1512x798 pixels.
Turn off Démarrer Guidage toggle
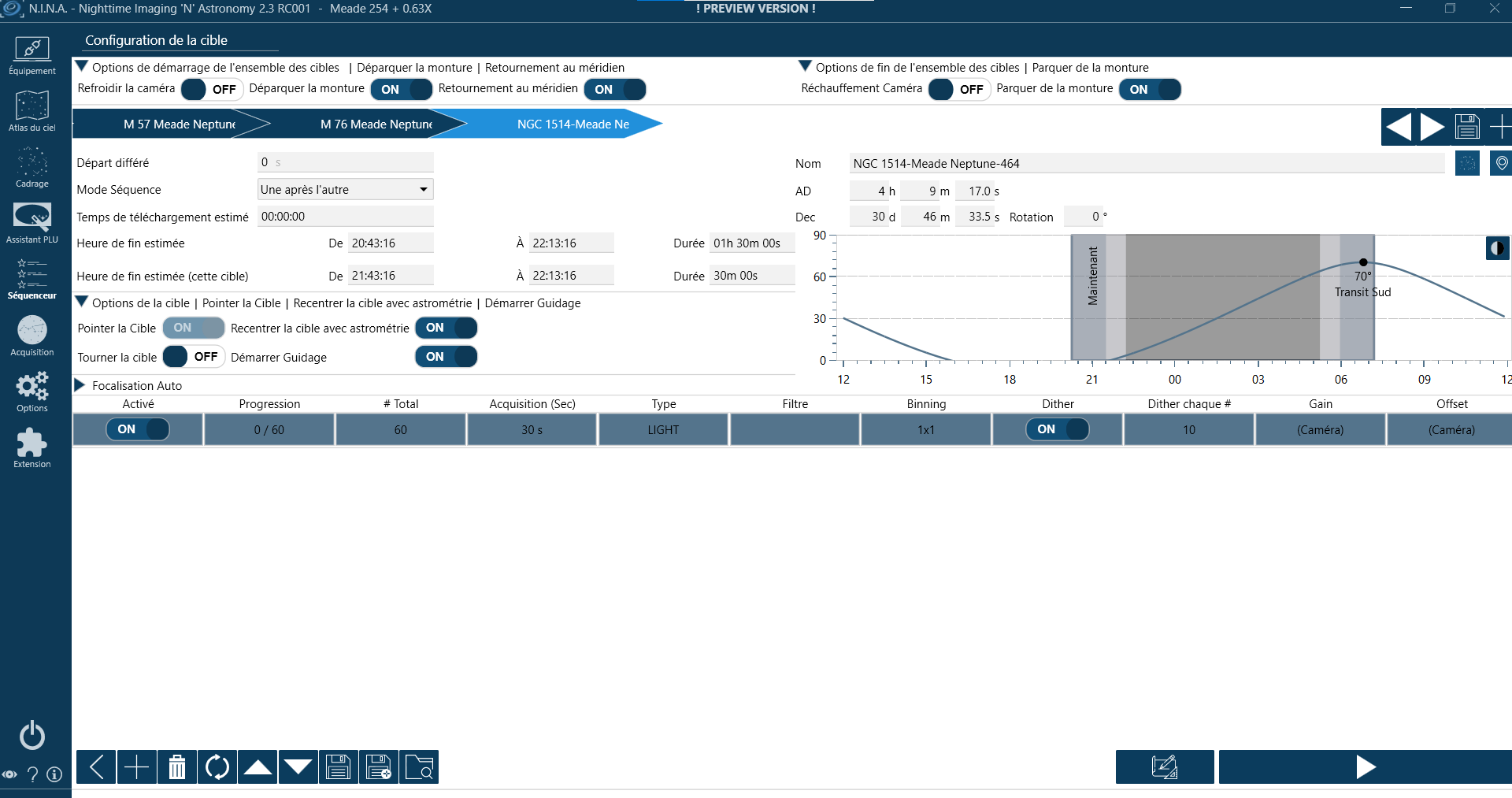pyautogui.click(x=447, y=357)
